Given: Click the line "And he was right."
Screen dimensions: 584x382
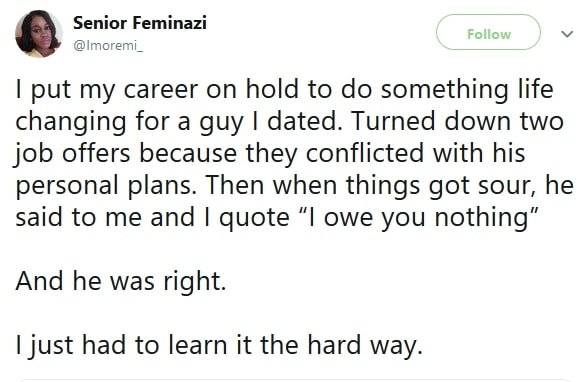Looking at the screenshot, I should [121, 281].
